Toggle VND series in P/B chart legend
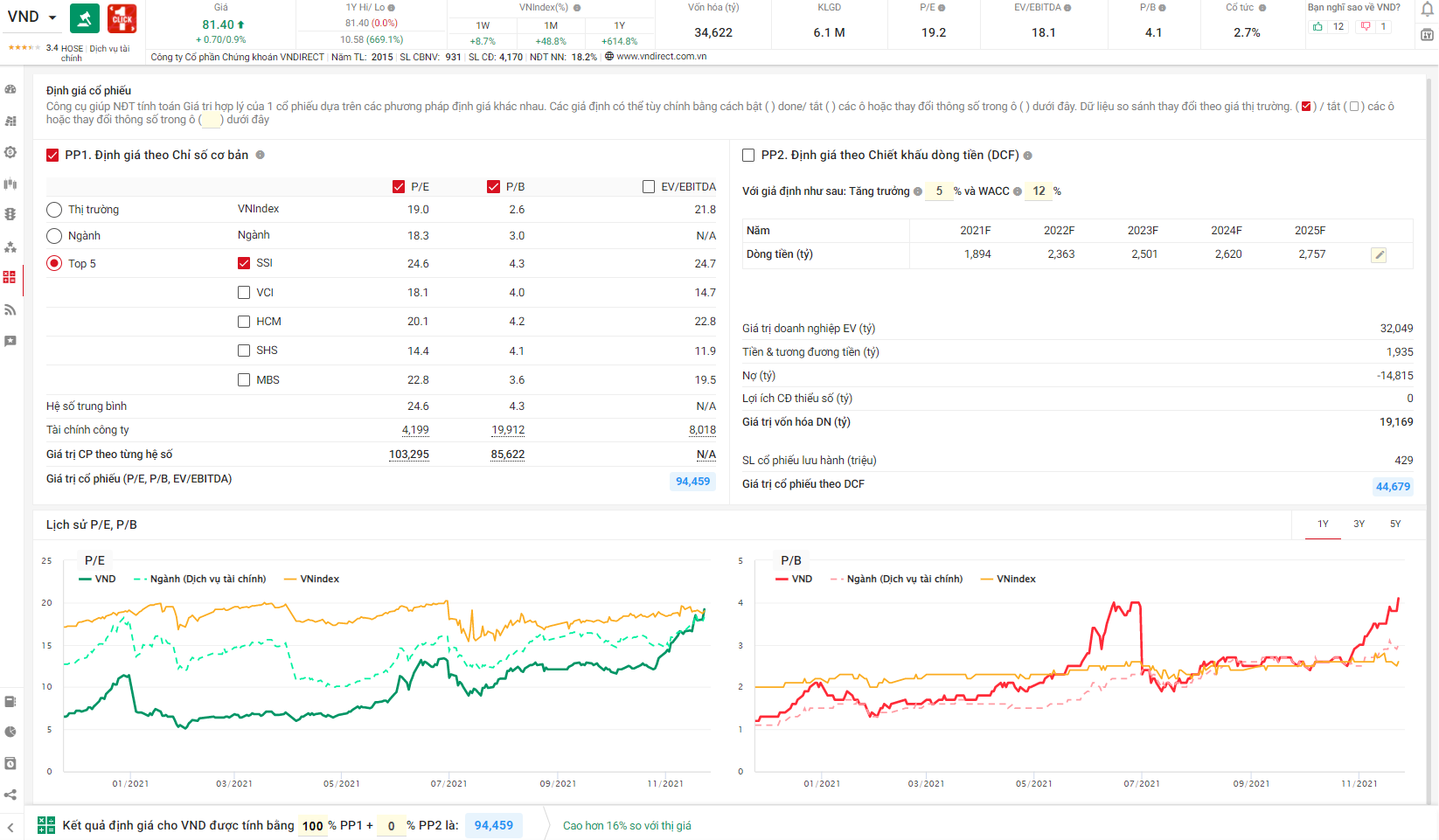 pos(794,579)
